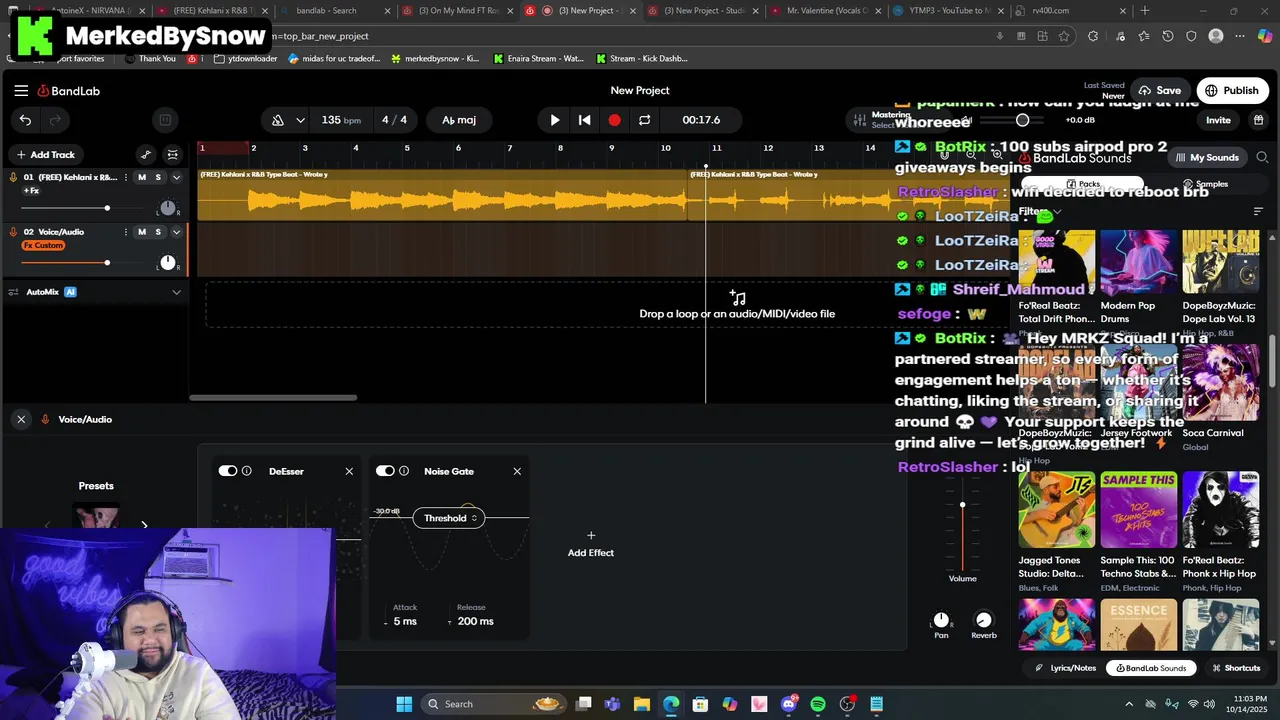Solo track 01 Kehlani beat
Viewport: 1280px width, 720px height.
(158, 177)
